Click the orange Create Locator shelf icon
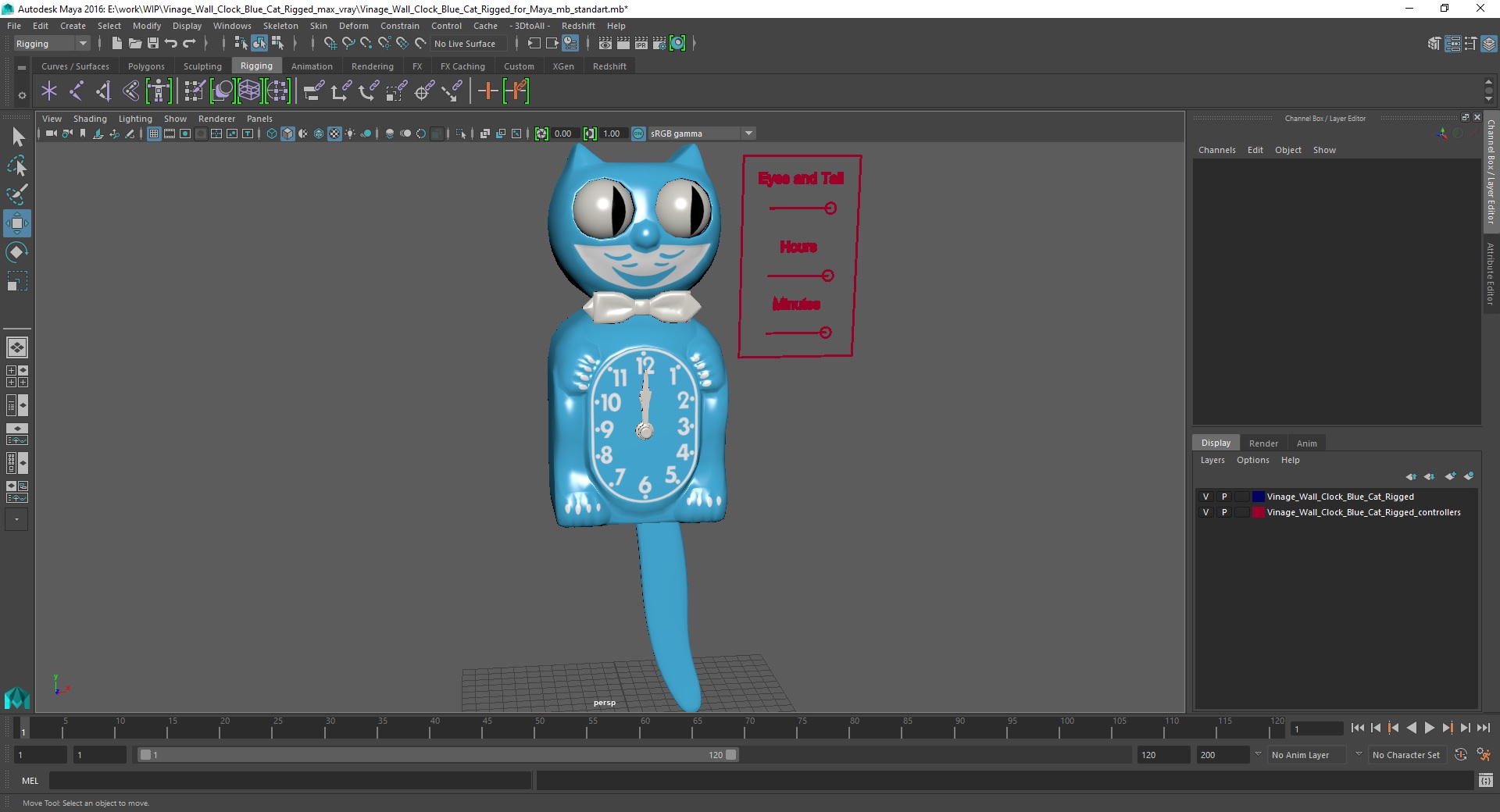This screenshot has height=812, width=1500. (x=487, y=91)
